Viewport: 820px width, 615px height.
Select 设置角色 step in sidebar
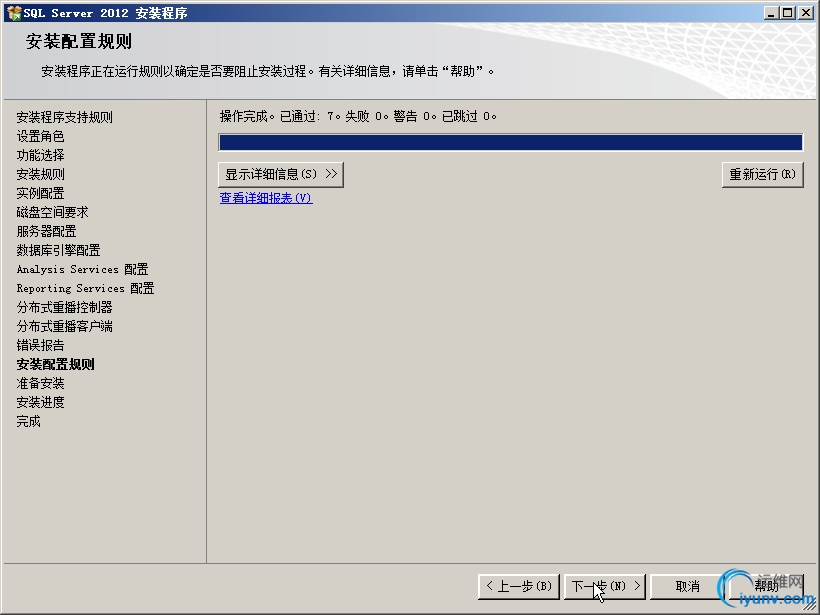[40, 136]
